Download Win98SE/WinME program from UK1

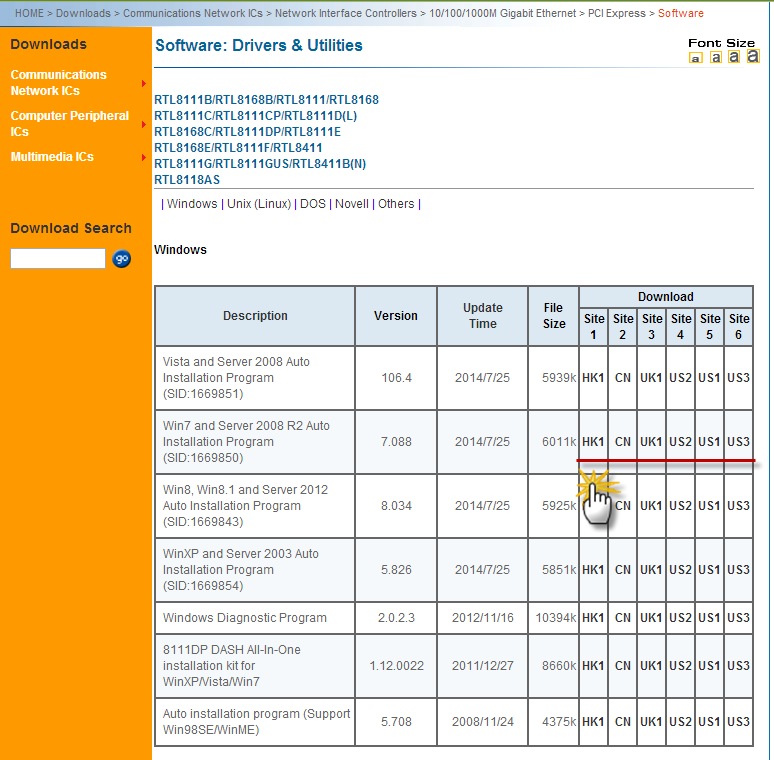point(651,722)
